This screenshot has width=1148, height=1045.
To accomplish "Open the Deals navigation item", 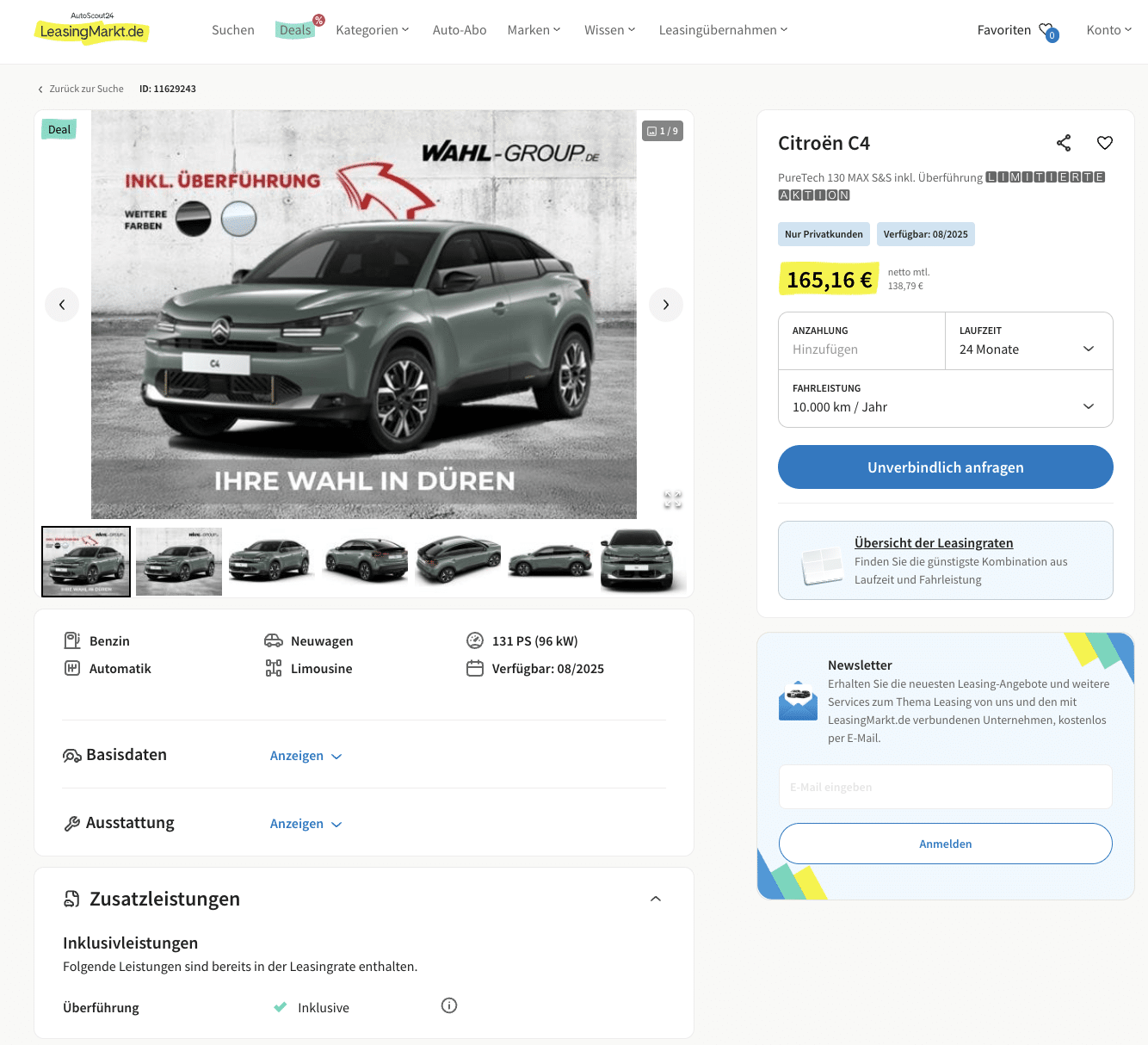I will [x=295, y=30].
